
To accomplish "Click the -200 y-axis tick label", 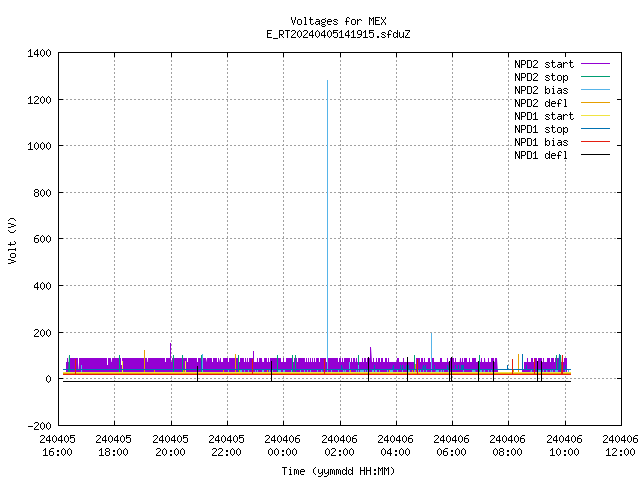I will [x=39, y=426].
